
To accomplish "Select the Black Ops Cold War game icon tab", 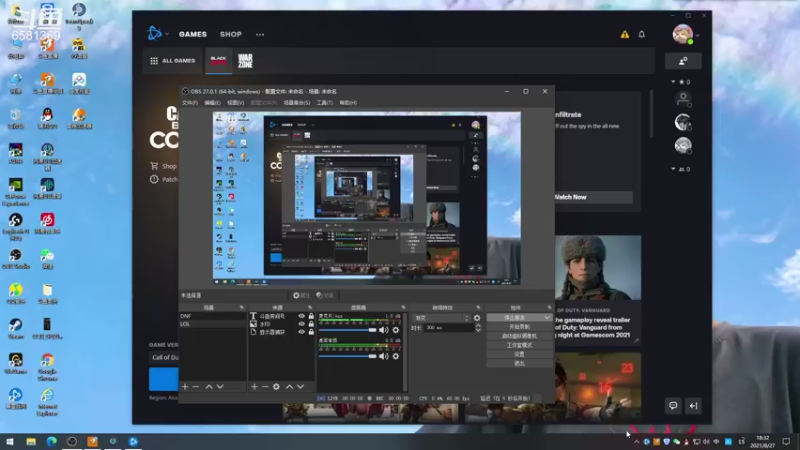I will [218, 61].
